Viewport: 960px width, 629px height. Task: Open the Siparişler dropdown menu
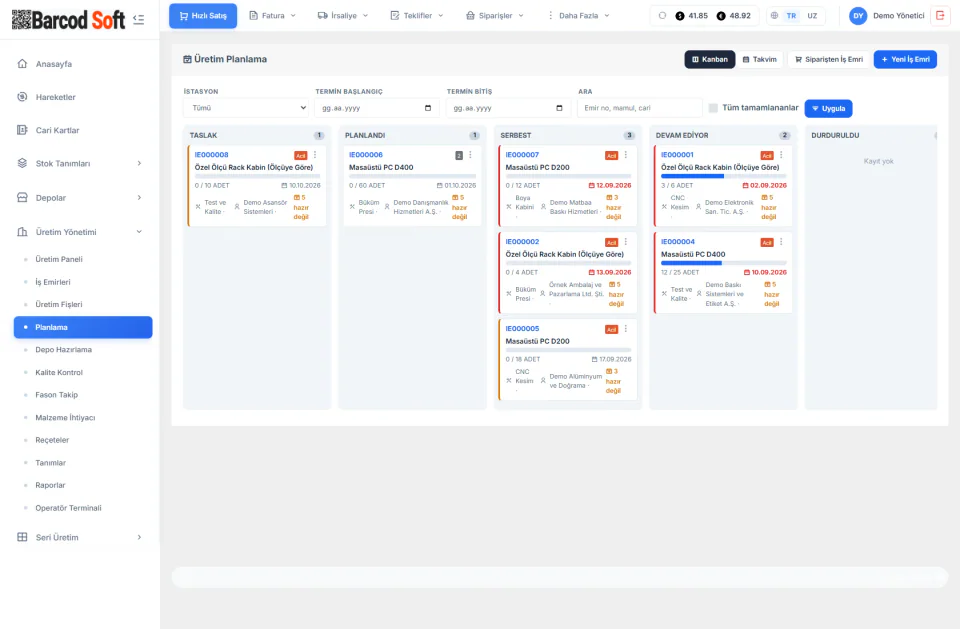pos(495,15)
